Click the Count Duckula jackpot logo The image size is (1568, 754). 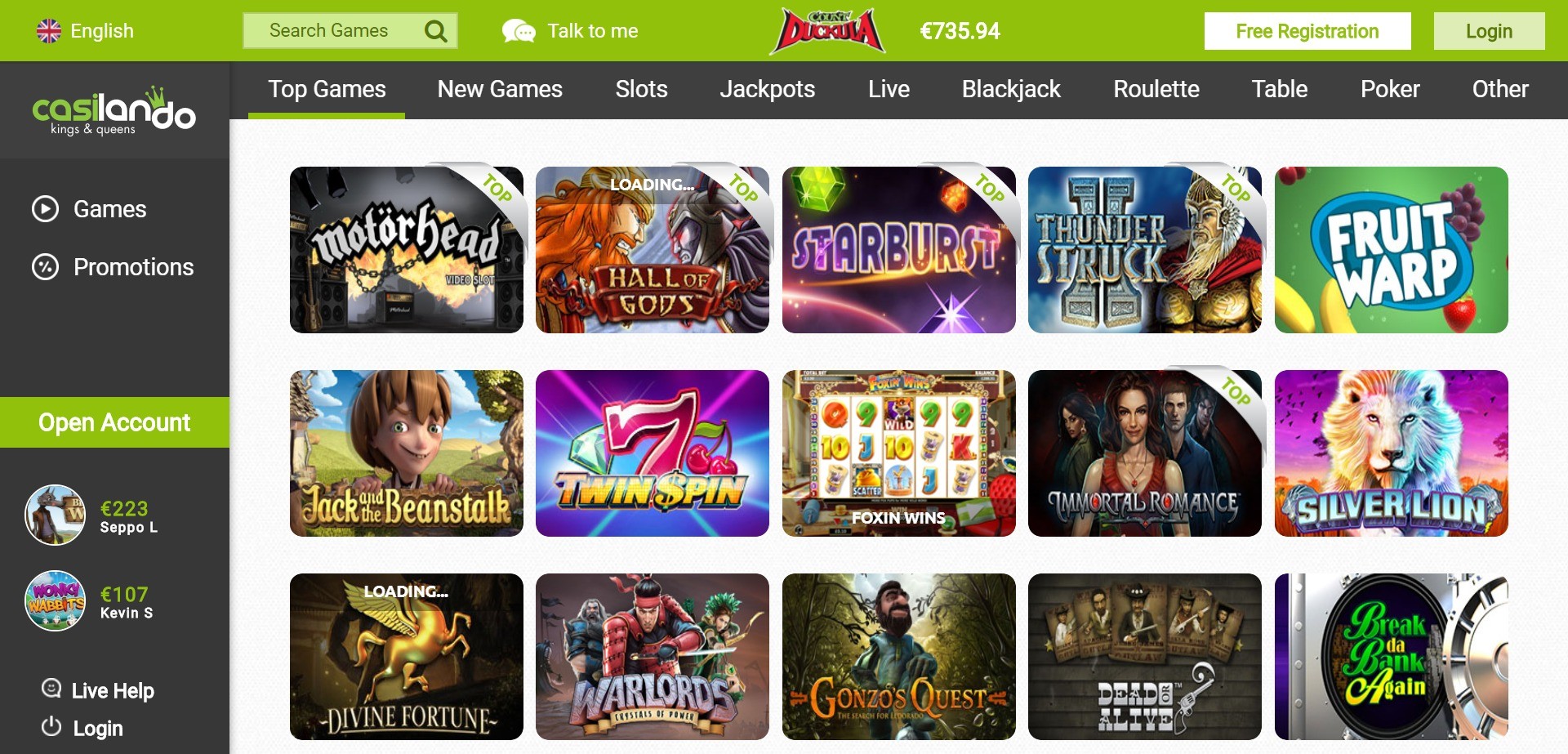(827, 31)
